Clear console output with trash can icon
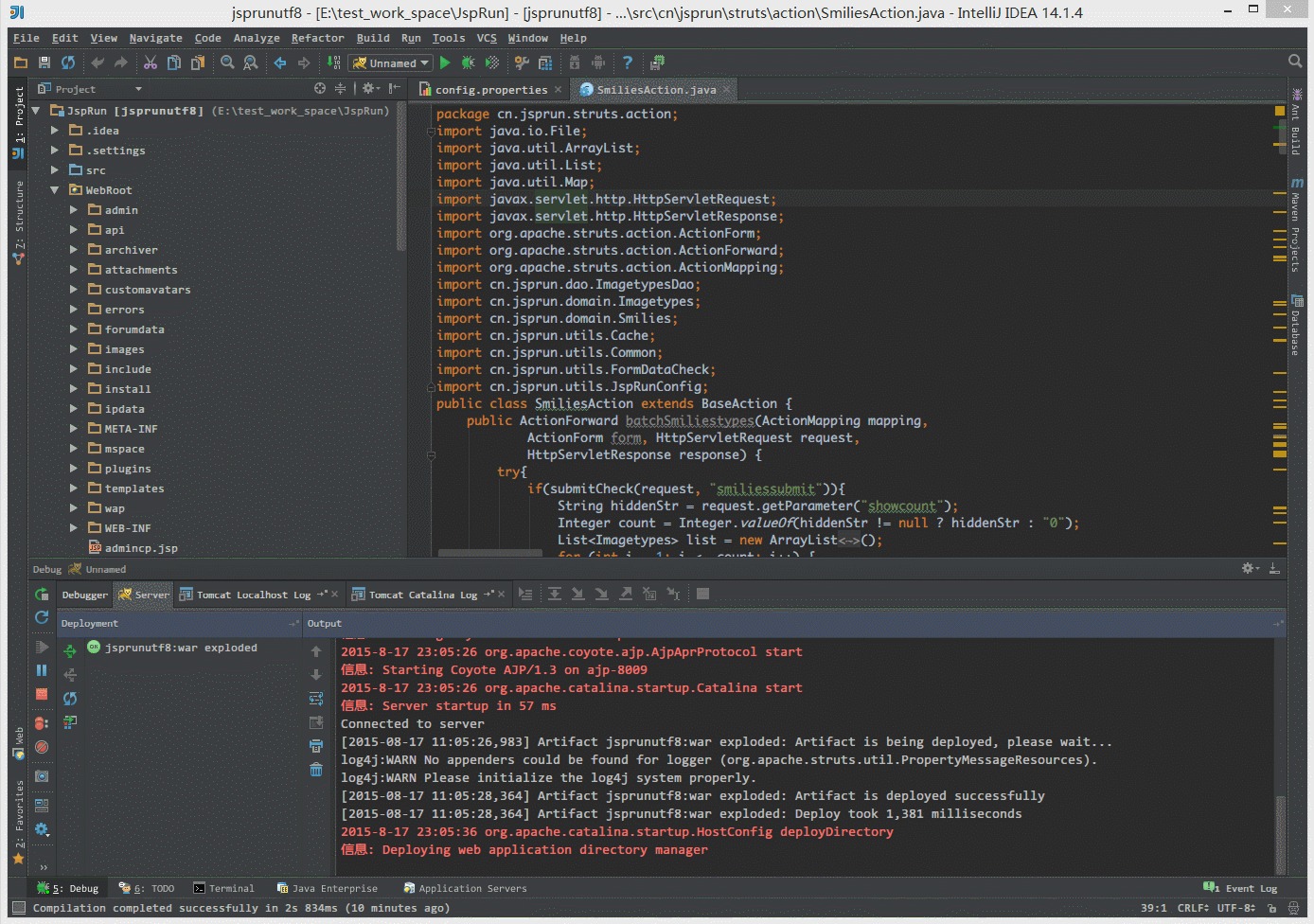The width and height of the screenshot is (1314, 924). coord(316,770)
